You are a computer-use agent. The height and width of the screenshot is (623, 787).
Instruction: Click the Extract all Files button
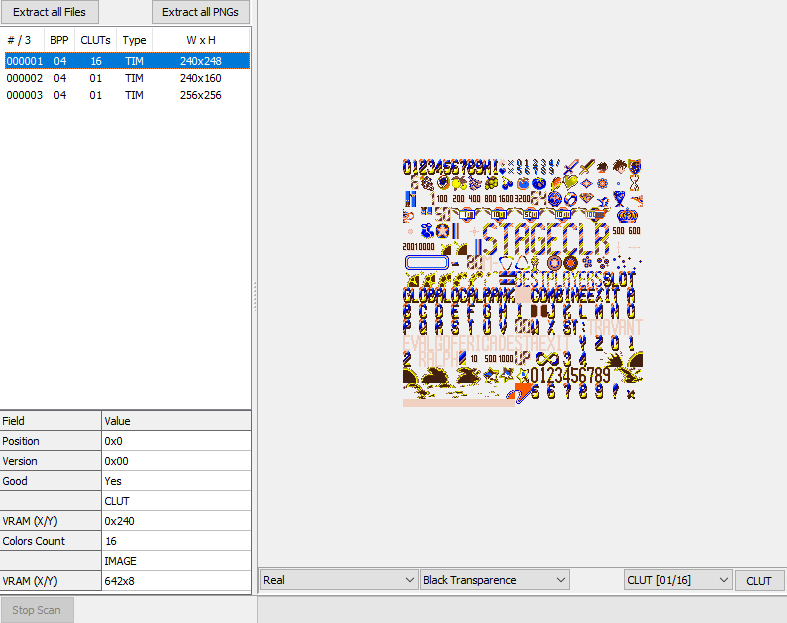(49, 12)
